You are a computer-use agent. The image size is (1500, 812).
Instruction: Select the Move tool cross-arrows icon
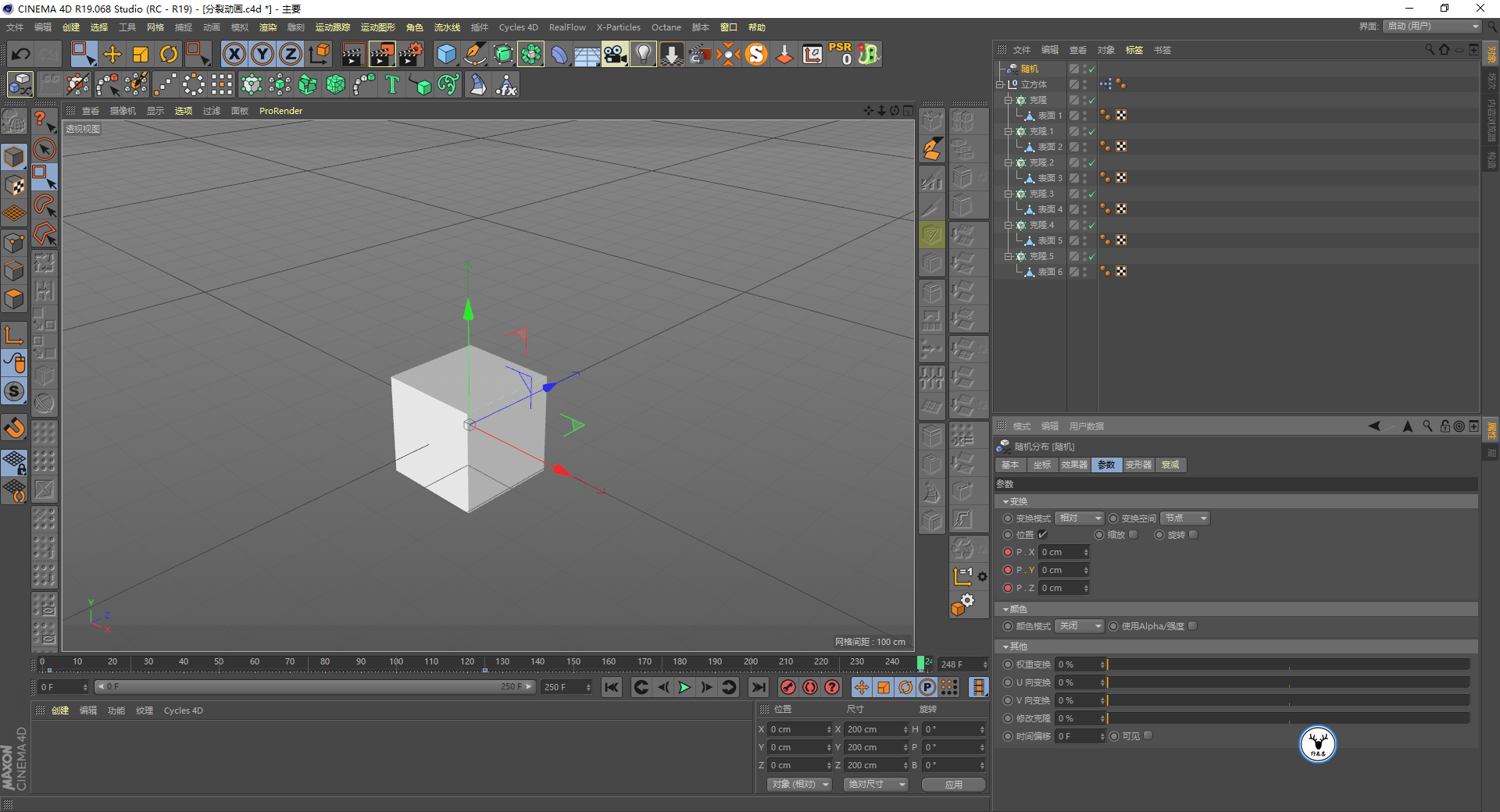[112, 54]
